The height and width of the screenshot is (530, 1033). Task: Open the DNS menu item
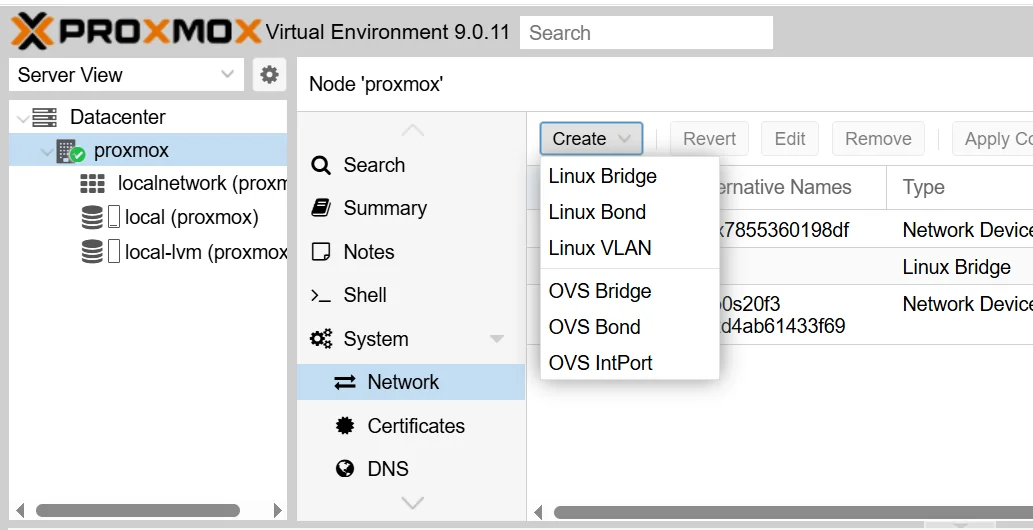click(x=411, y=469)
